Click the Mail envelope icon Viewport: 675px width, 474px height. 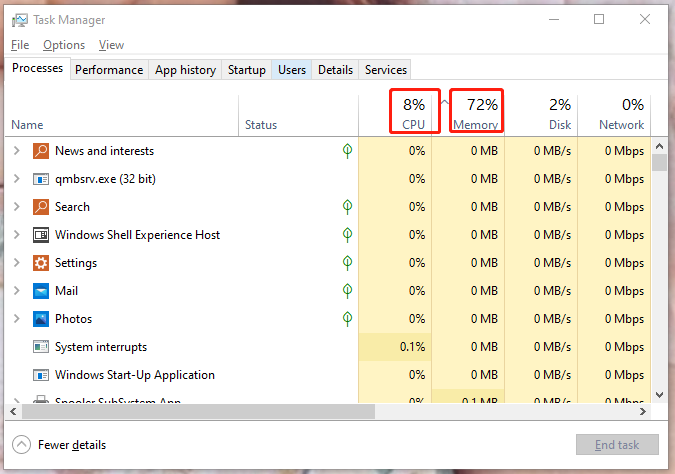41,291
